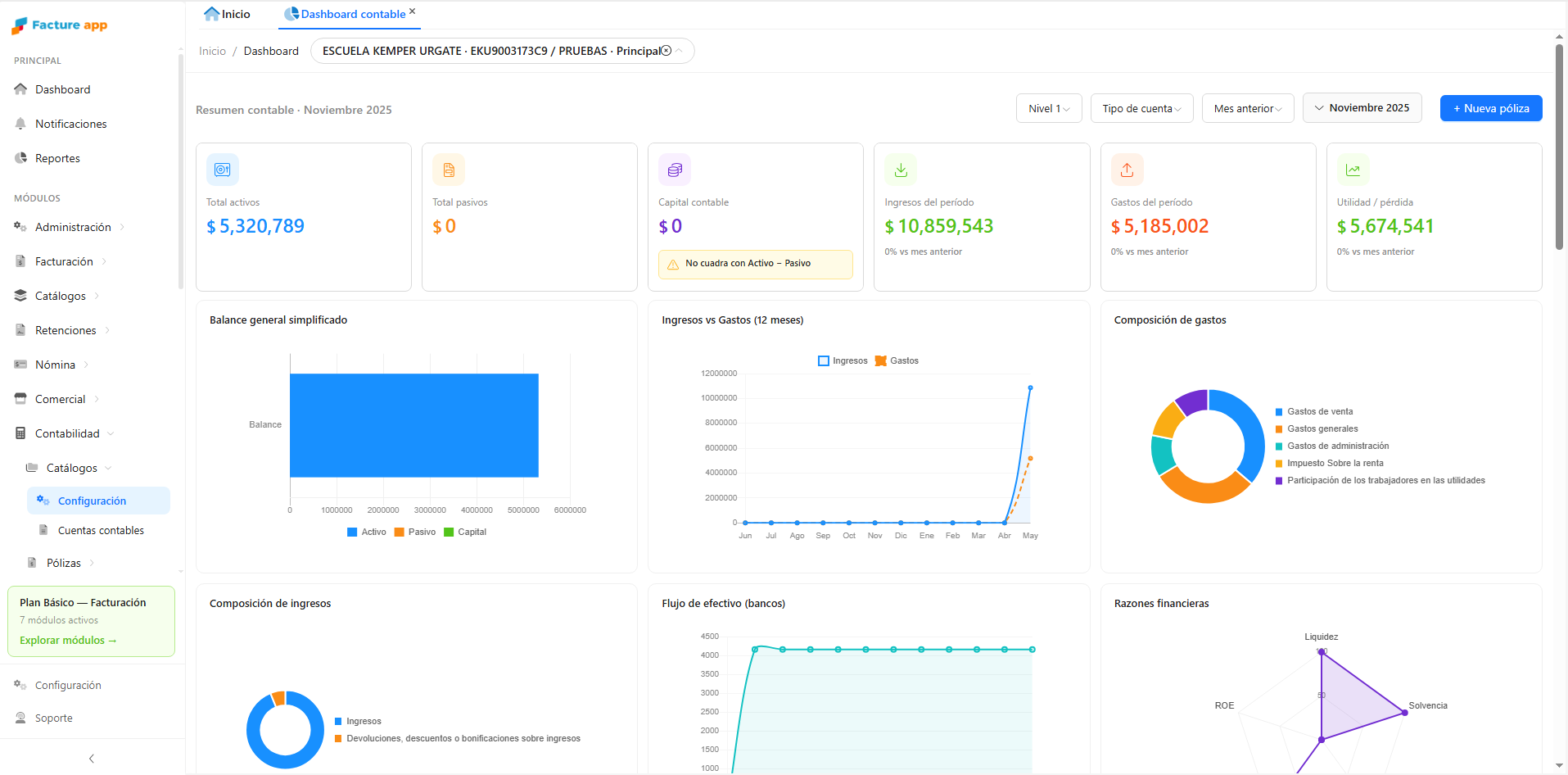Click the Gastos del período upload icon

point(1127,170)
